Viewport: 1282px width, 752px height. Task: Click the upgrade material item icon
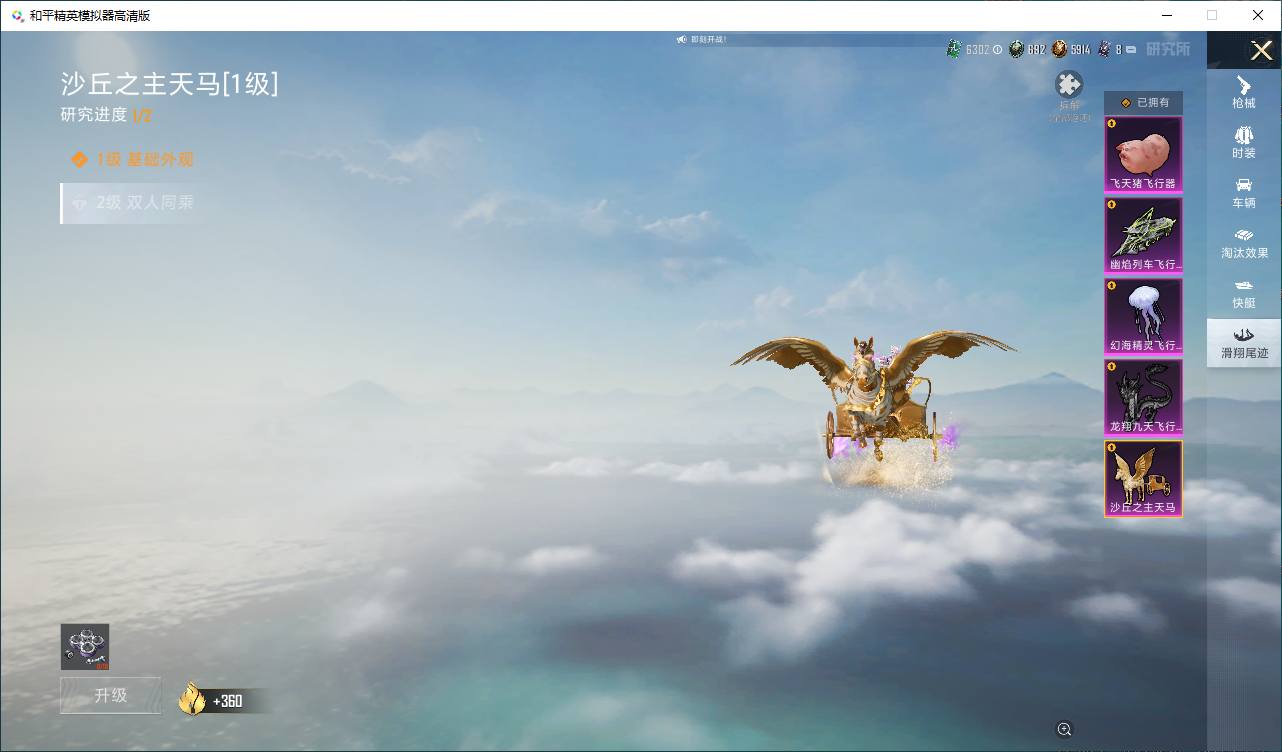[85, 647]
